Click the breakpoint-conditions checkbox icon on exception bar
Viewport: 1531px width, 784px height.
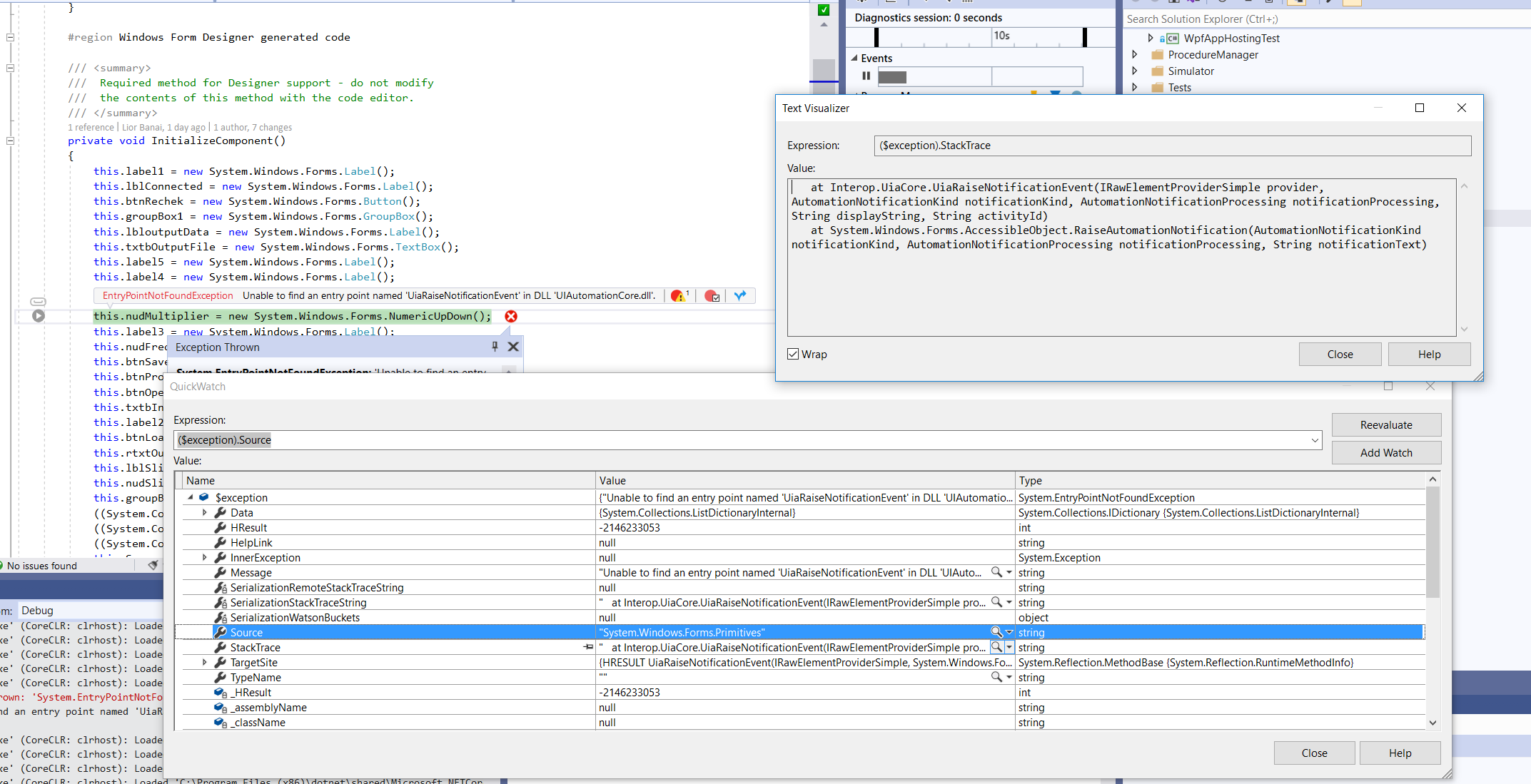pos(711,295)
